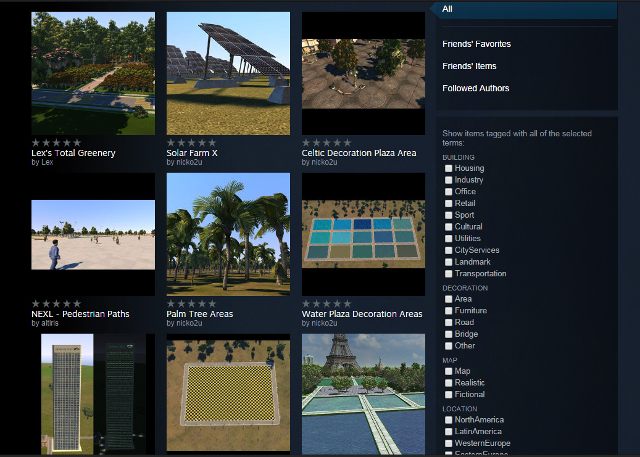Open Water Plaza Decoration Areas thumbnail
The width and height of the screenshot is (640, 457).
pos(363,234)
